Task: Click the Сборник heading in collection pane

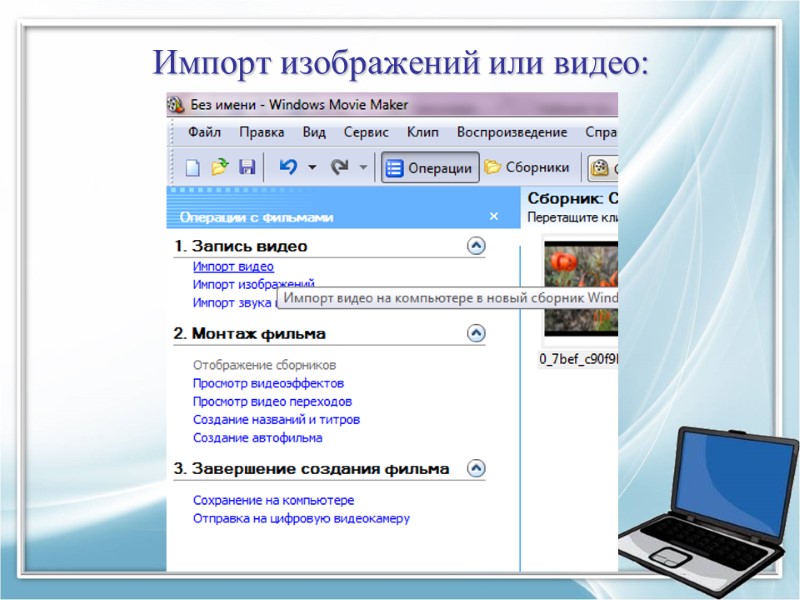Action: 572,198
